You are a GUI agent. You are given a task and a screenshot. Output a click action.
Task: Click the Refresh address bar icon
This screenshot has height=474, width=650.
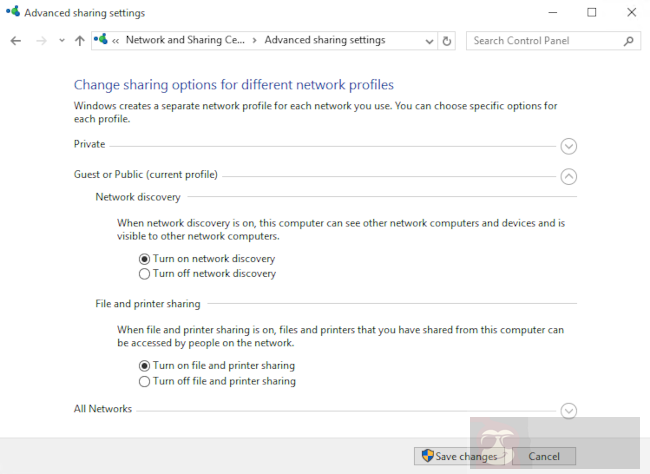click(447, 41)
